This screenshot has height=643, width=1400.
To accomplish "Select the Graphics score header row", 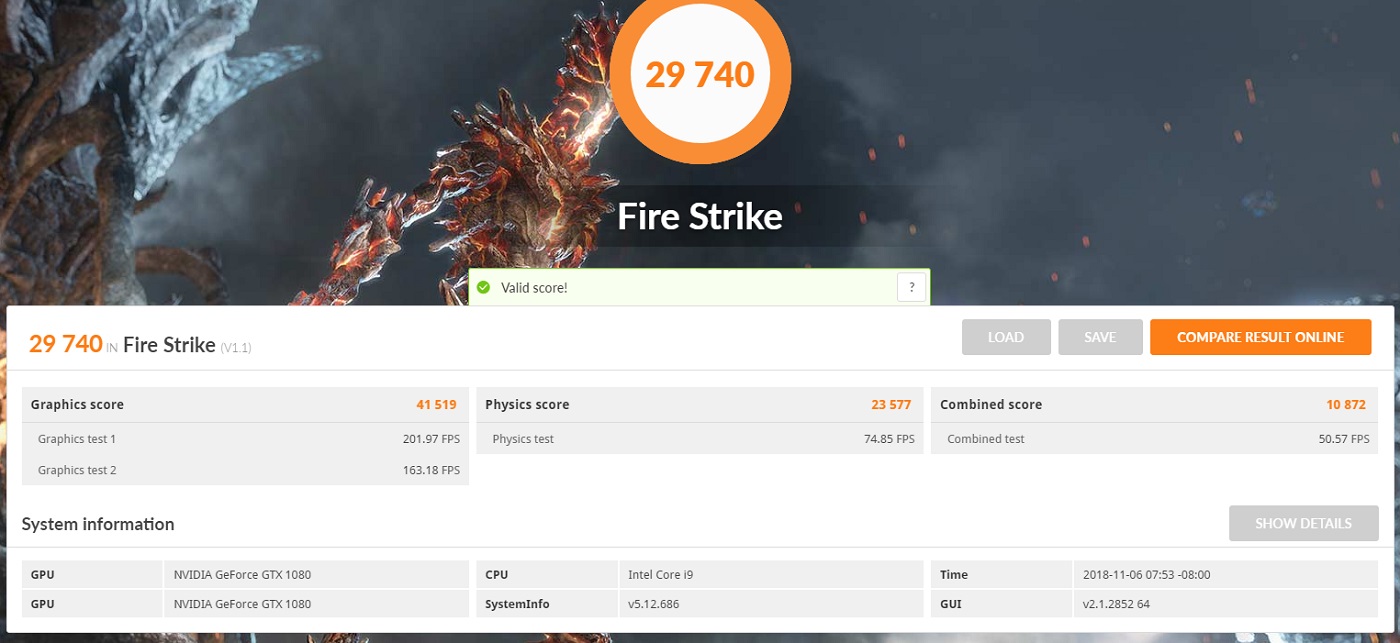I will point(245,405).
